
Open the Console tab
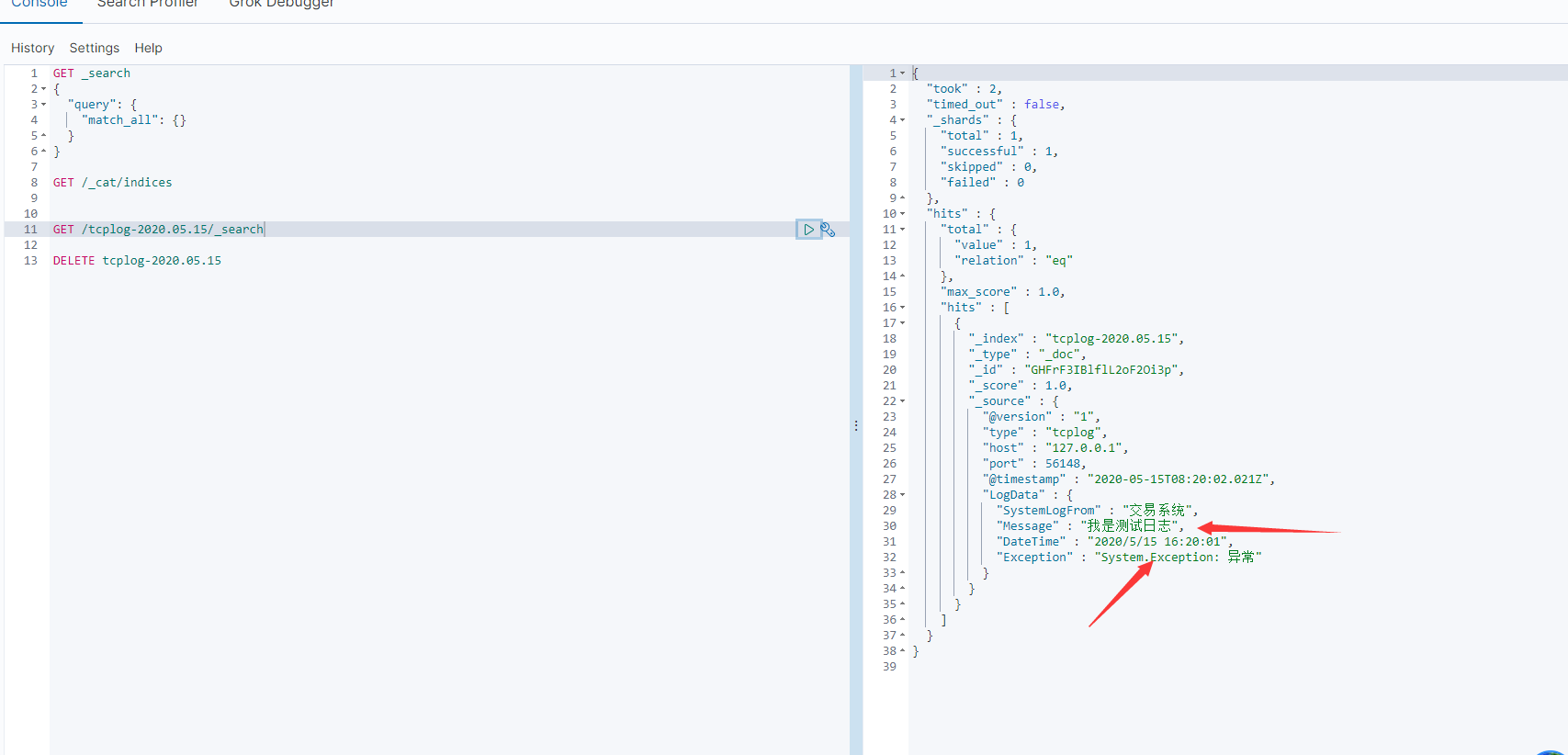(x=39, y=5)
